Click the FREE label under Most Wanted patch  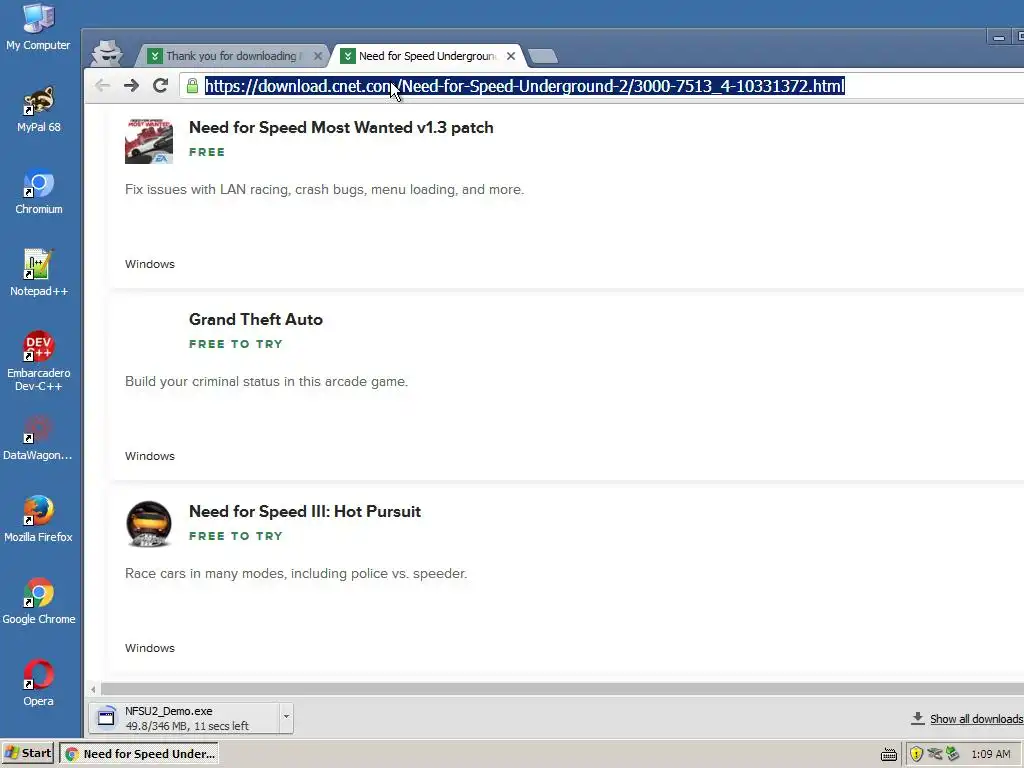[207, 152]
